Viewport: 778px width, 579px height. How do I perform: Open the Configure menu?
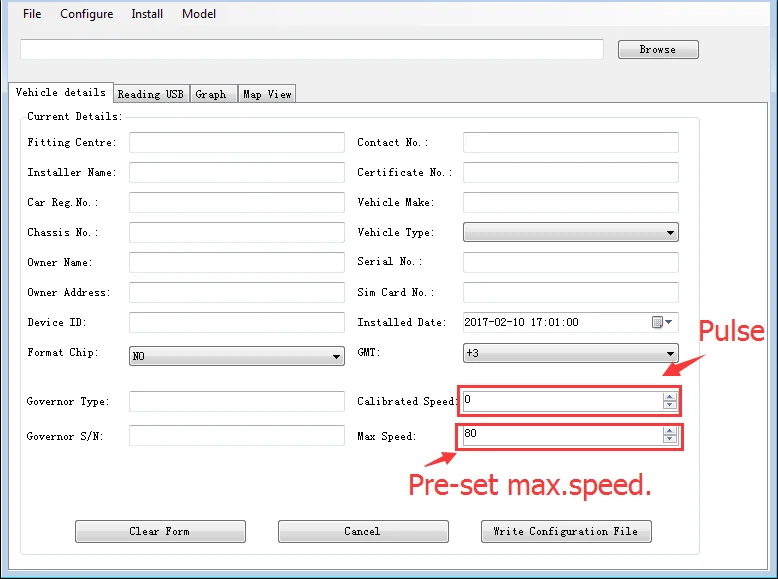coord(86,14)
